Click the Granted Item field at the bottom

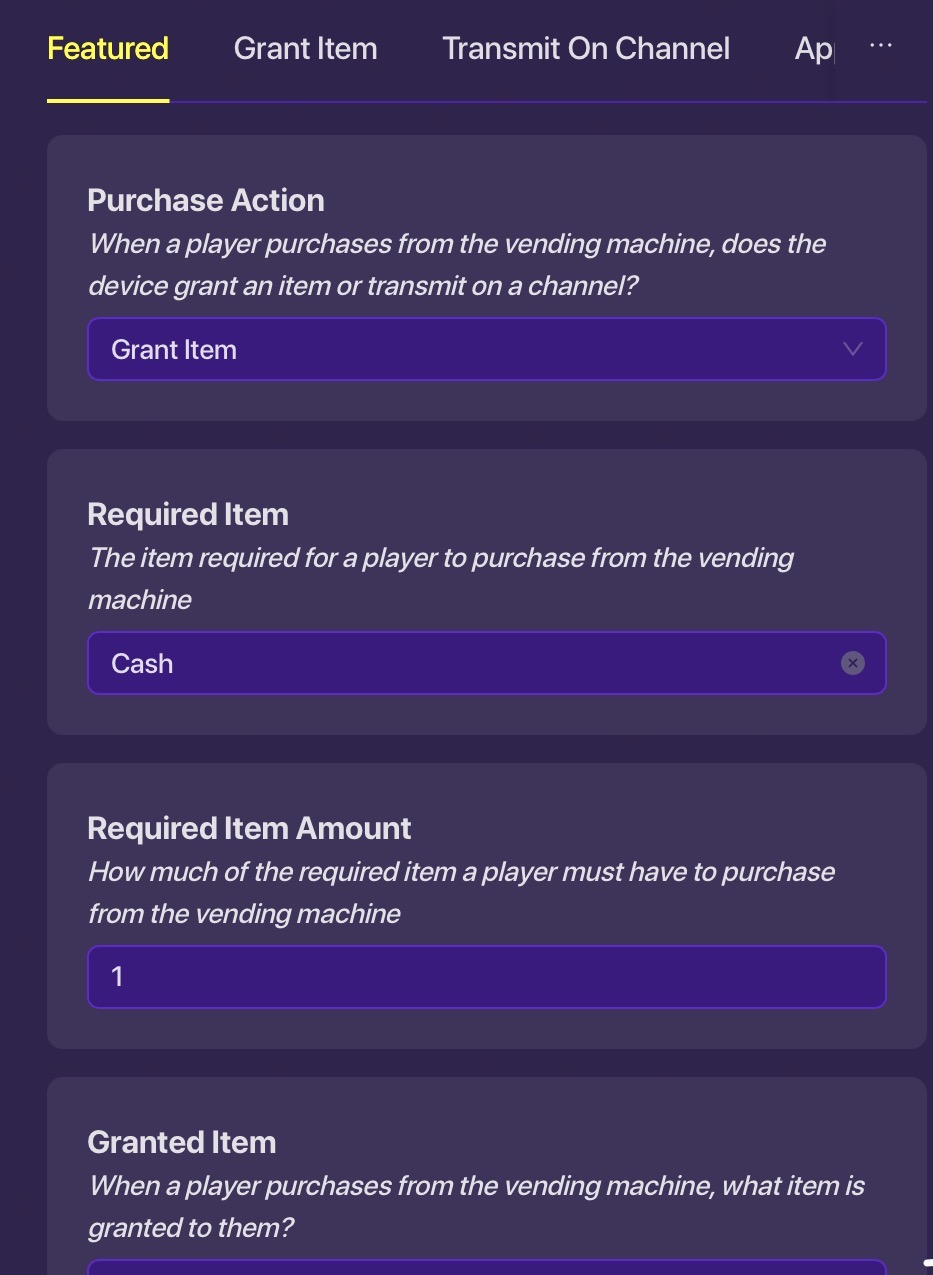[x=486, y=1266]
